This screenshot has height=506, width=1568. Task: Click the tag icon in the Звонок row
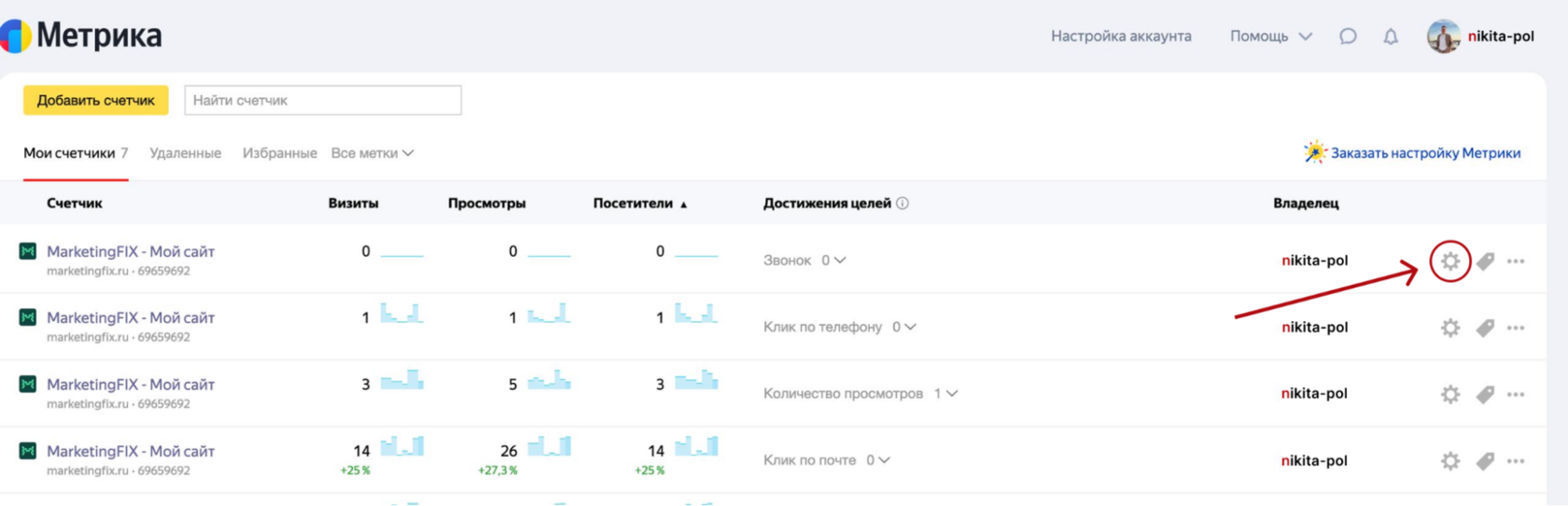pos(1485,261)
